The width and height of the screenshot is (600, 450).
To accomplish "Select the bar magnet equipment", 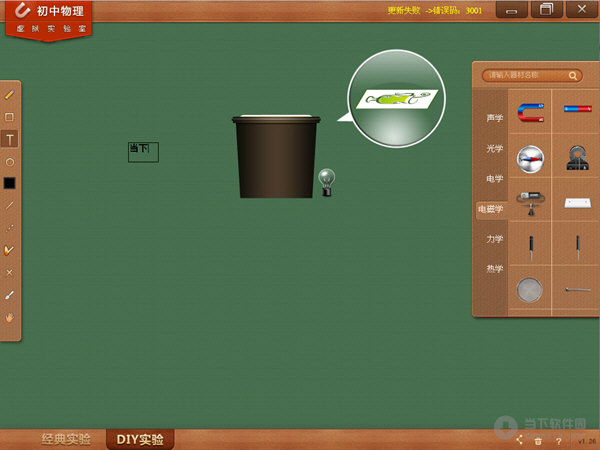I will (577, 108).
